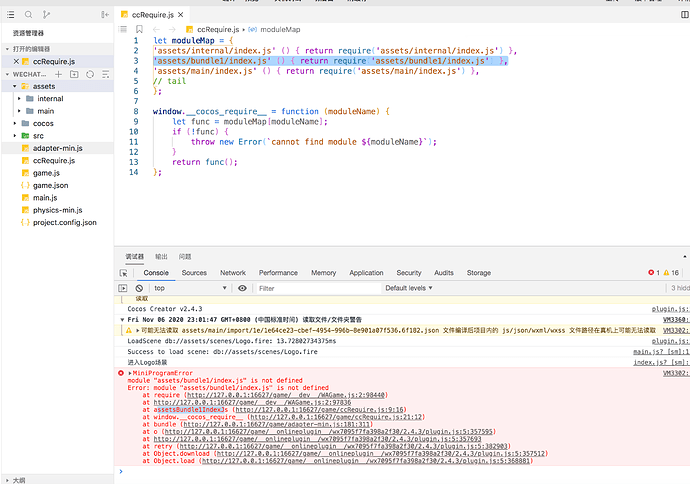Screen dimensions: 690x484
Task: Navigate back with the left arrow
Action: coord(156,29)
